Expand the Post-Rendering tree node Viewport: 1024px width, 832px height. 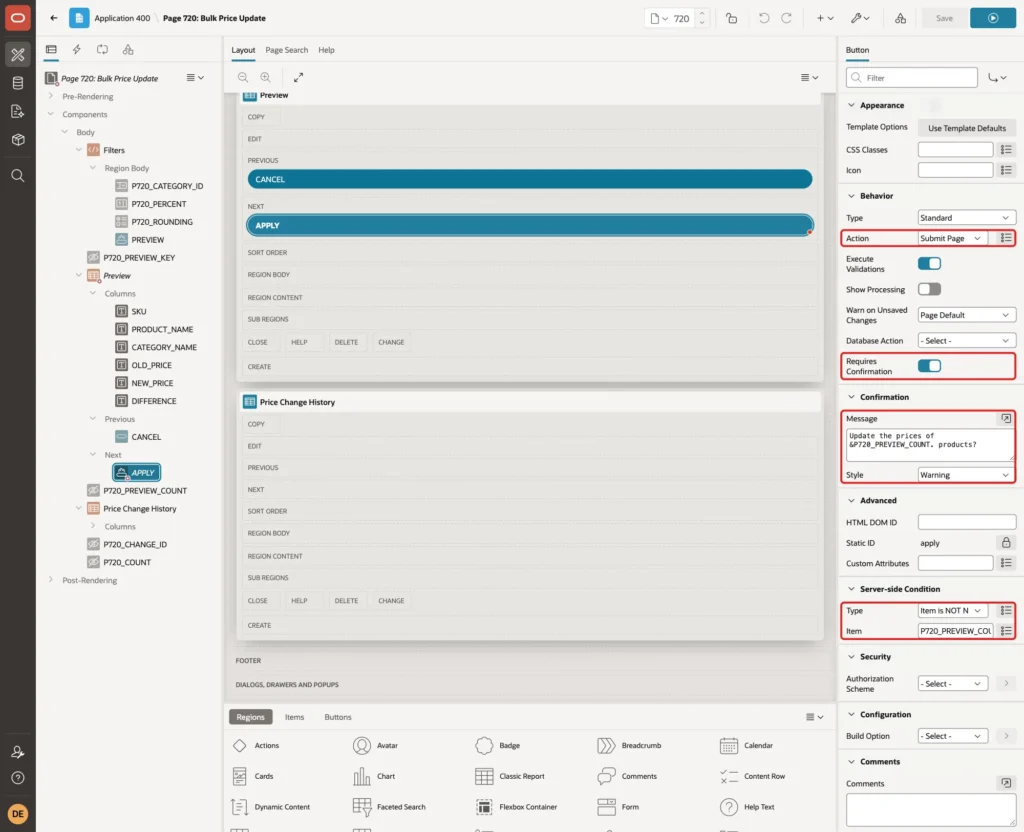[51, 580]
